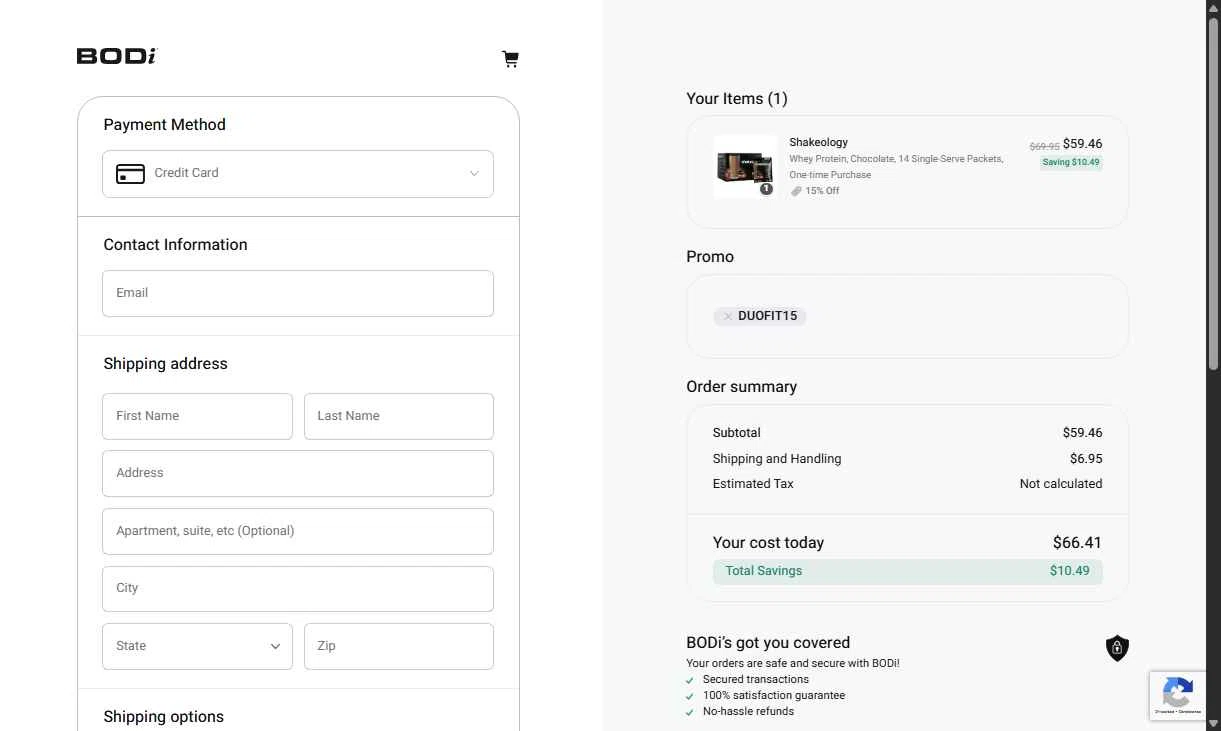The image size is (1221, 731).
Task: Click the City input field
Action: click(298, 588)
